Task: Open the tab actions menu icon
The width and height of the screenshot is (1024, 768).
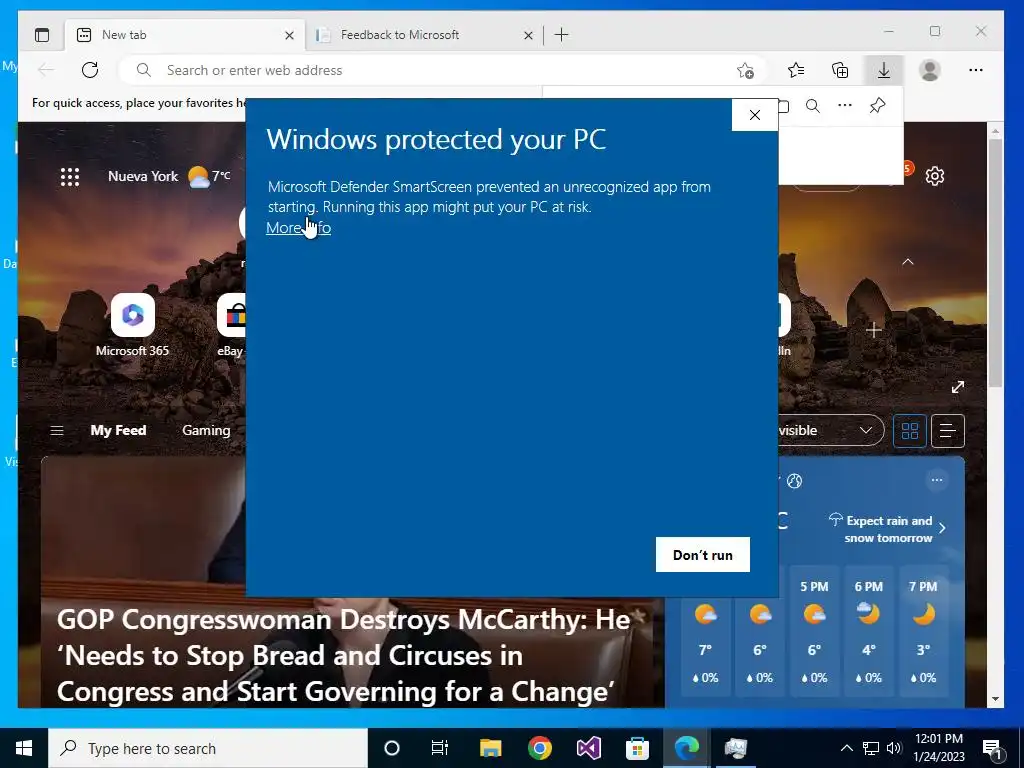Action: 42,35
